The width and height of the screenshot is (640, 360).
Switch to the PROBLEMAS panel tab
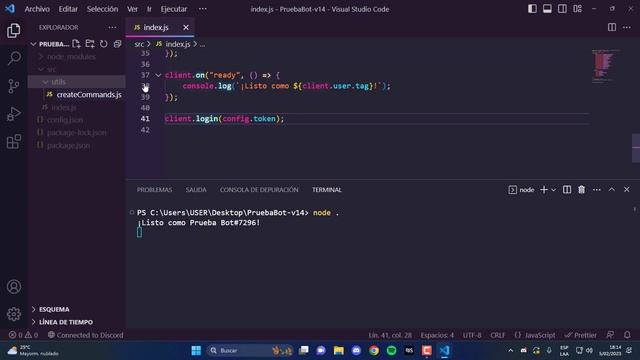tap(154, 190)
